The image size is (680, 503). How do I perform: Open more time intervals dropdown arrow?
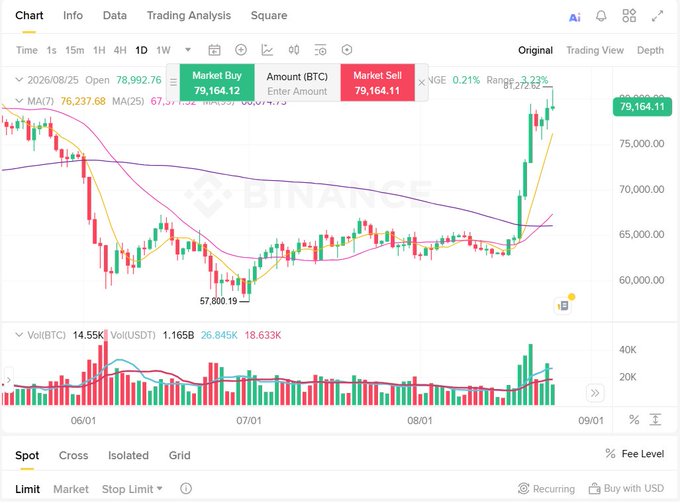tap(188, 49)
